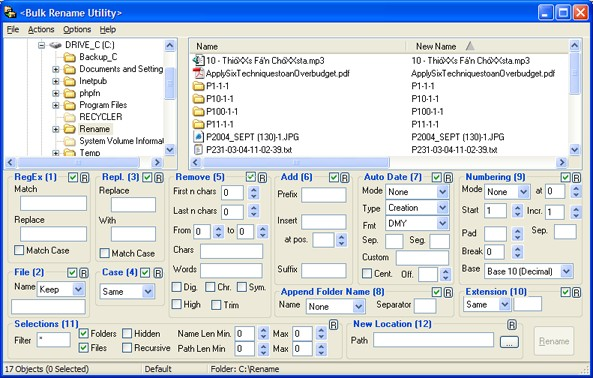The image size is (593, 378).
Task: Select the Rename folder in tree
Action: click(95, 129)
